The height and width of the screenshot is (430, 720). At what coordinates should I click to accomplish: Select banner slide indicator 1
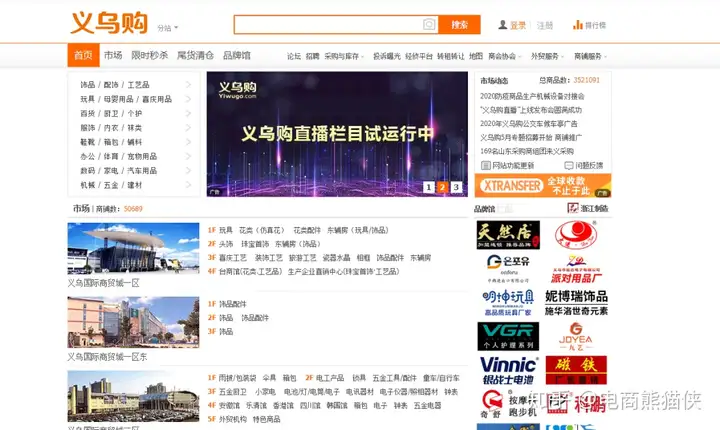tap(428, 187)
